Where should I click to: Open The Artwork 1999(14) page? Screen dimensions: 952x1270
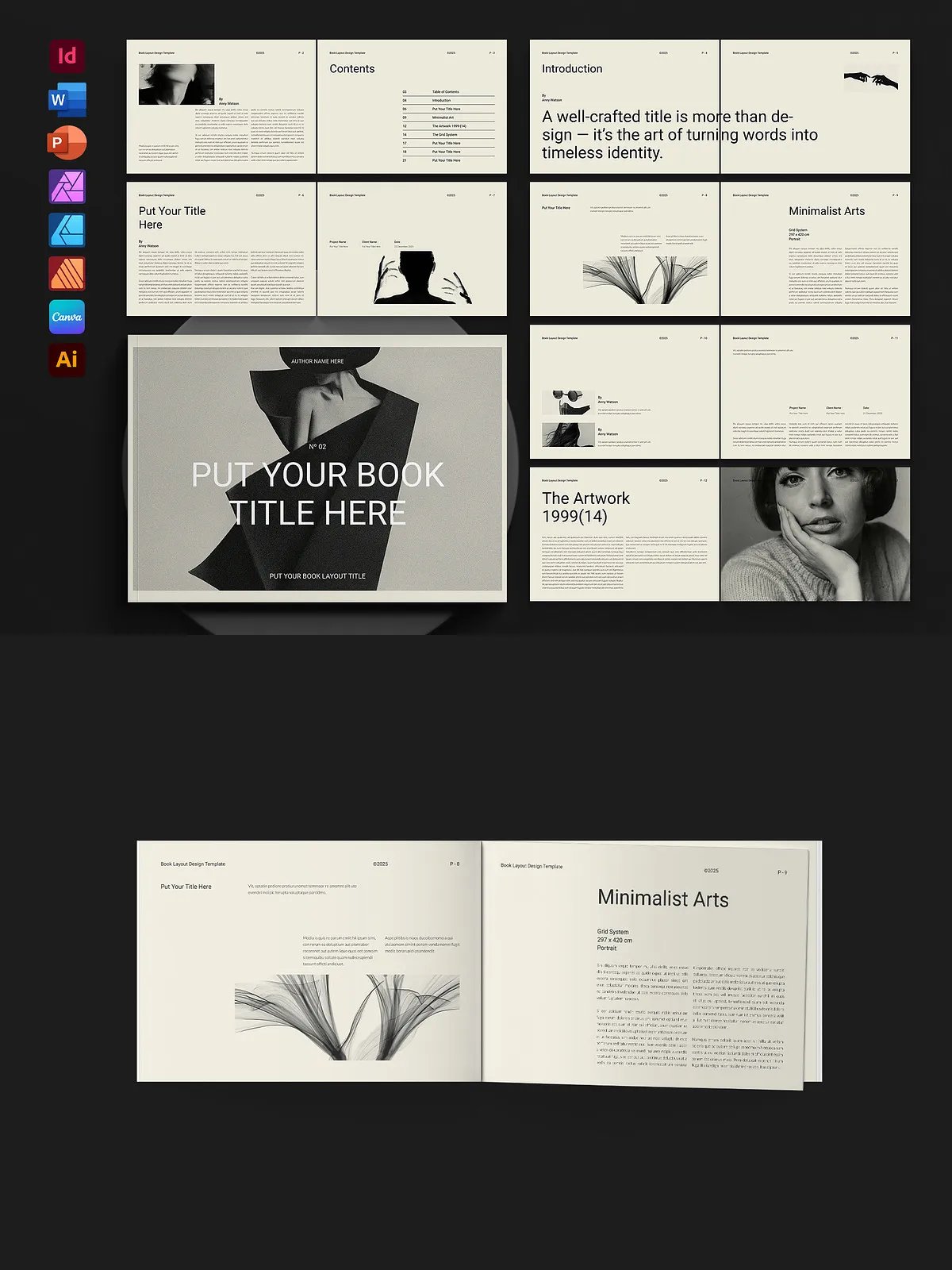624,533
